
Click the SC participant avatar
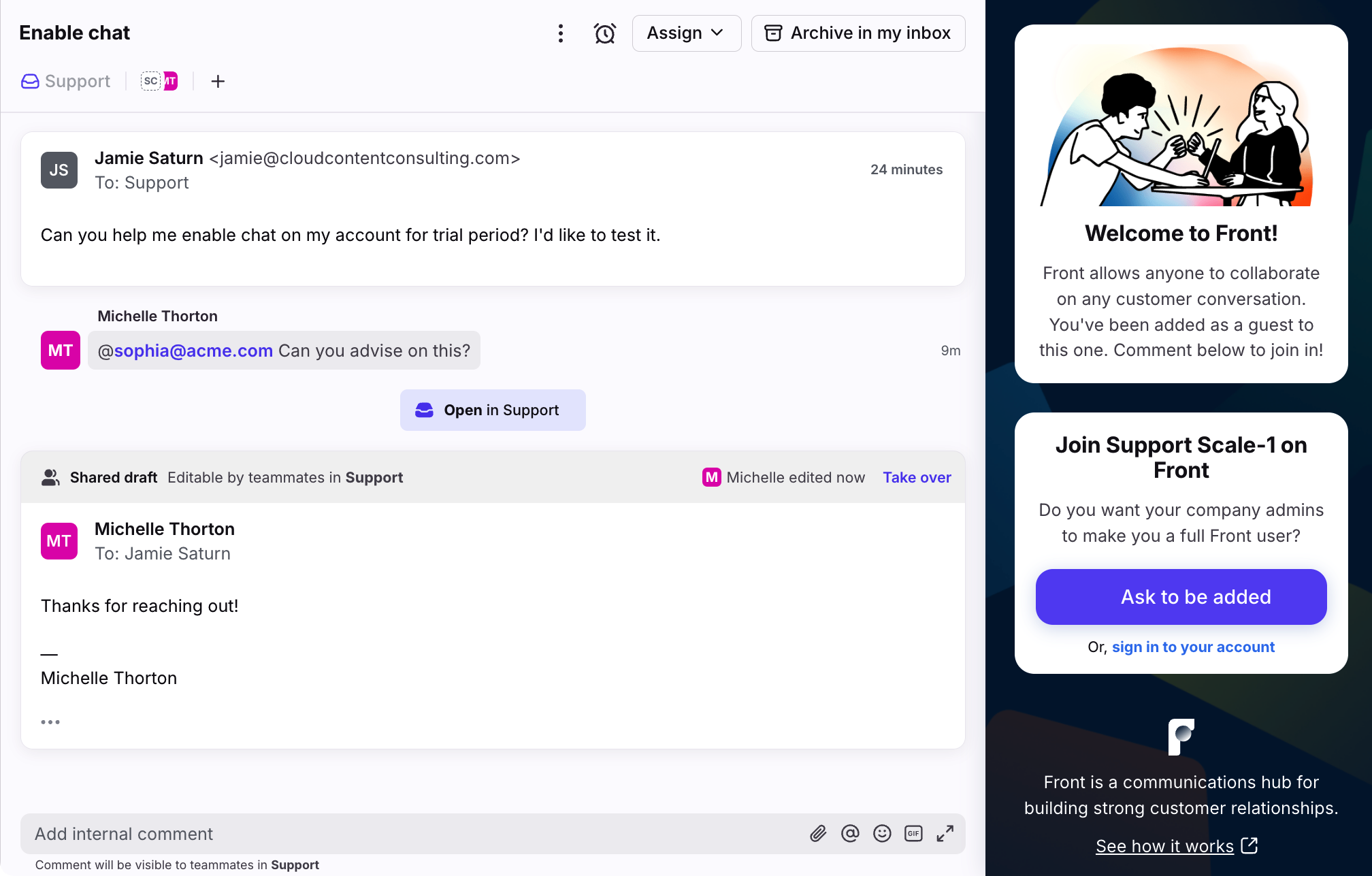[x=150, y=81]
